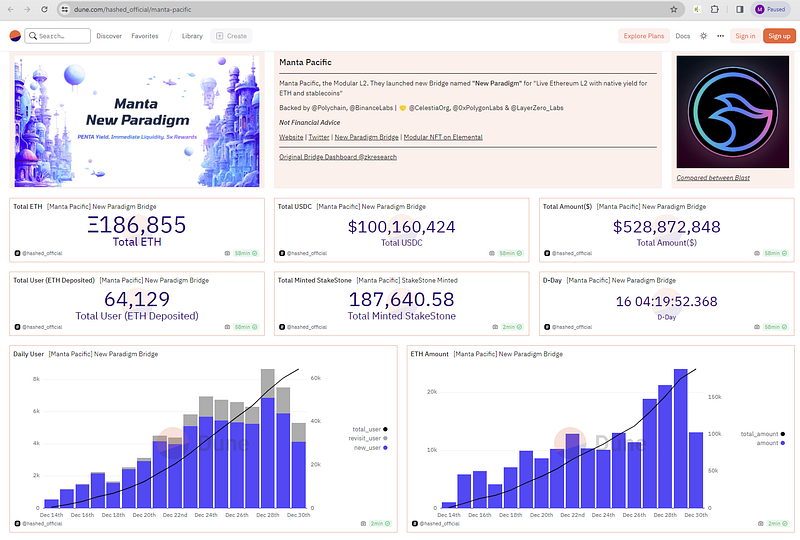Click the refresh badge on Total User card
This screenshot has width=800, height=540.
[245, 327]
